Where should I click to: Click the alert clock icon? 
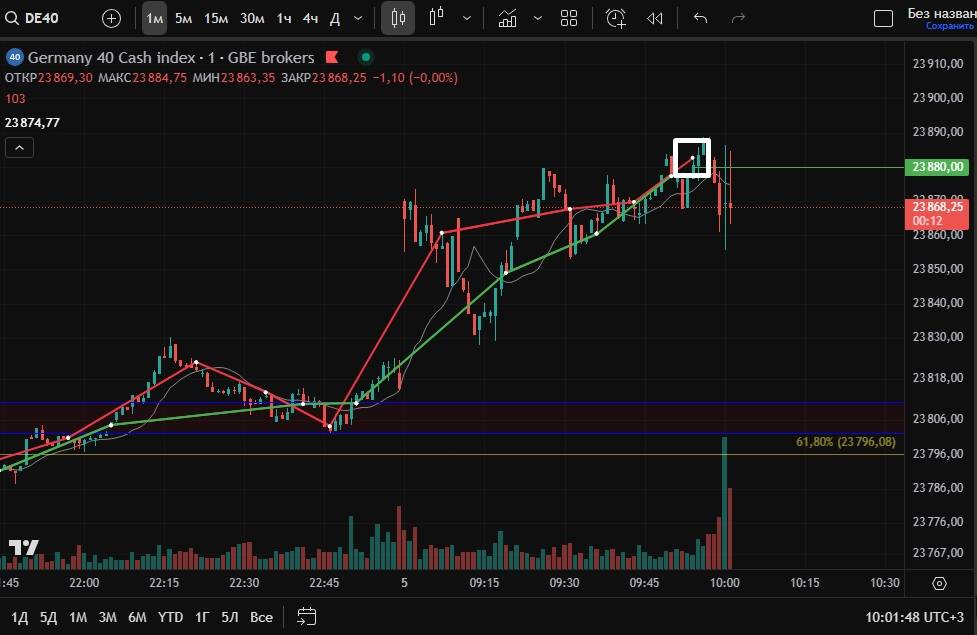(615, 18)
